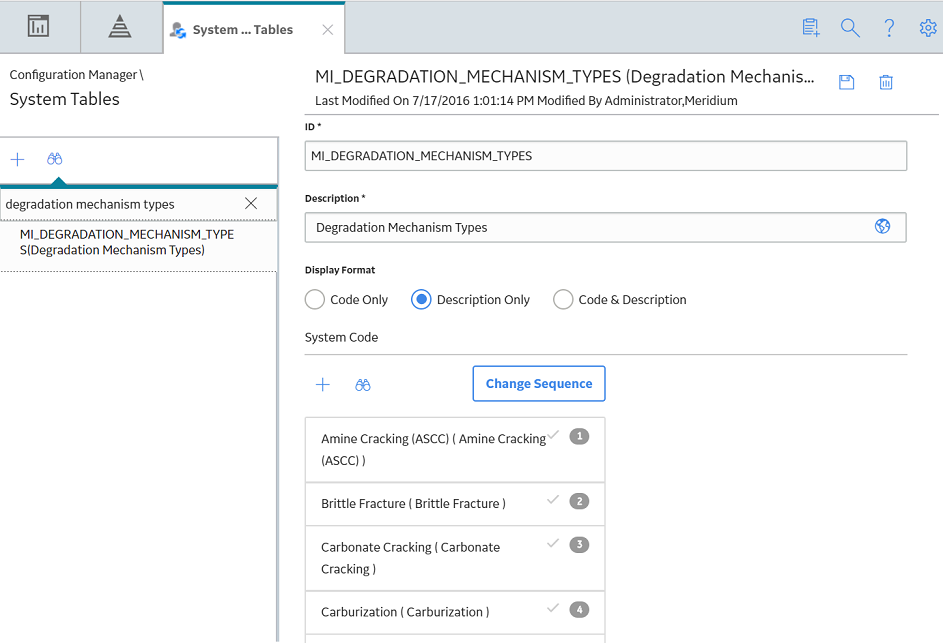Click the Configuration Manager breadcrumb
This screenshot has height=643, width=943.
click(x=73, y=75)
